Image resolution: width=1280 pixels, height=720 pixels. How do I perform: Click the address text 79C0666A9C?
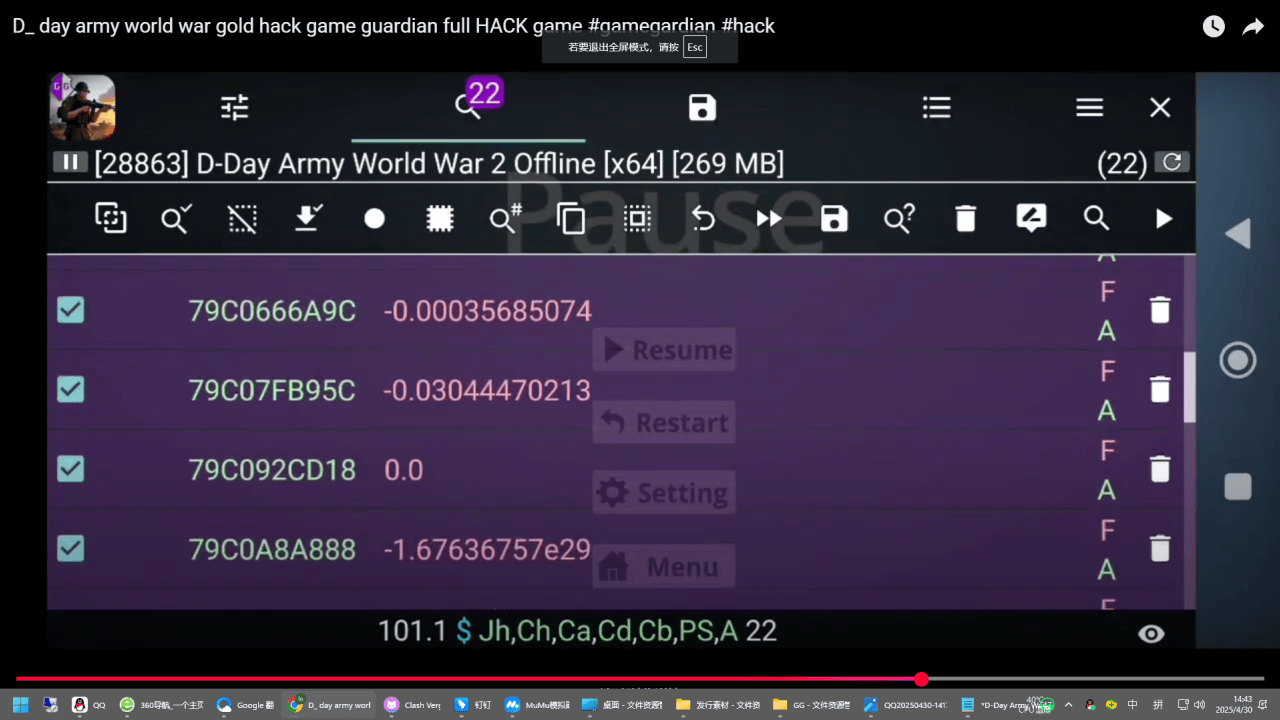point(272,311)
